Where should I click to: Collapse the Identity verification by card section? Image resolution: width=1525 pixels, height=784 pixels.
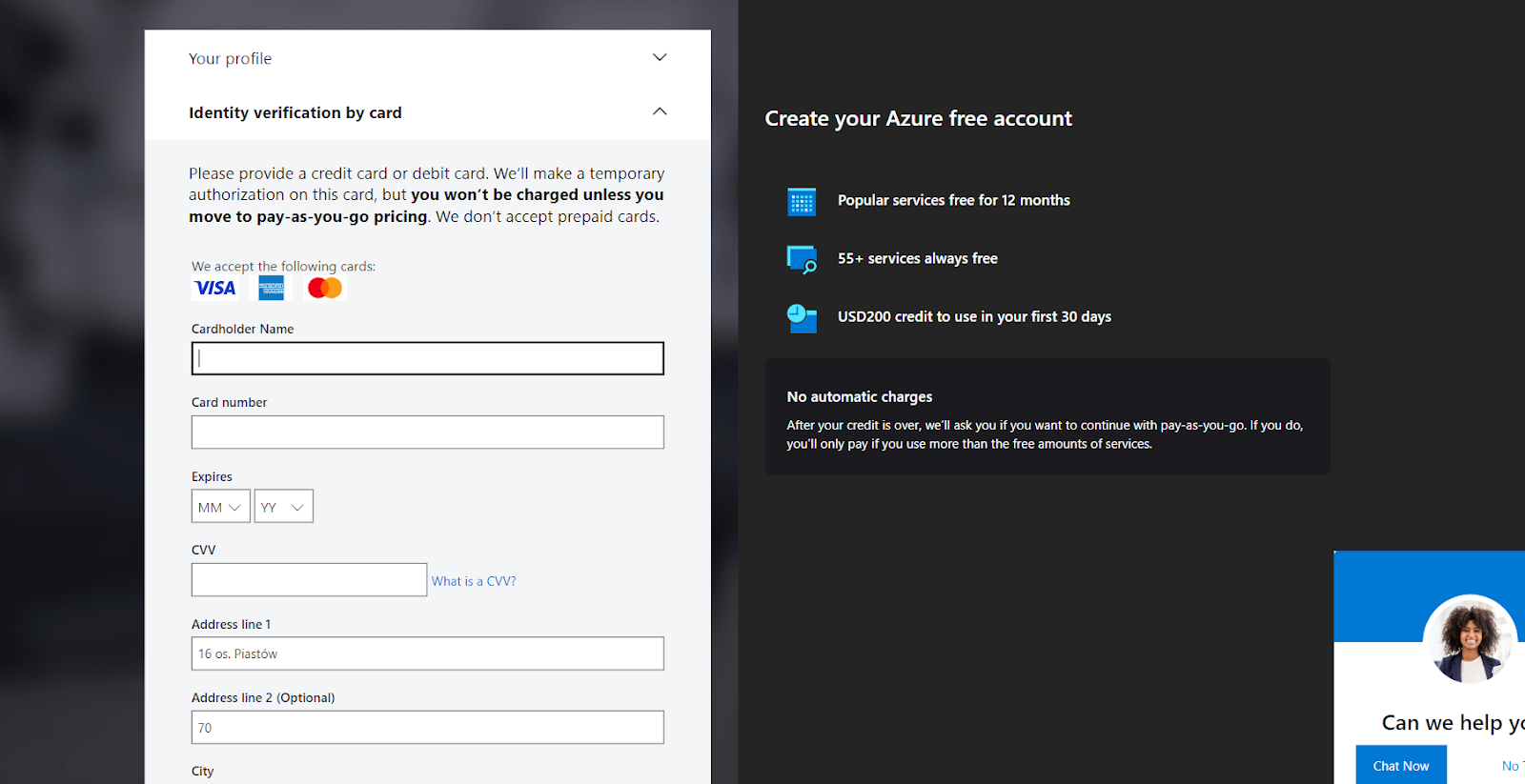click(659, 112)
